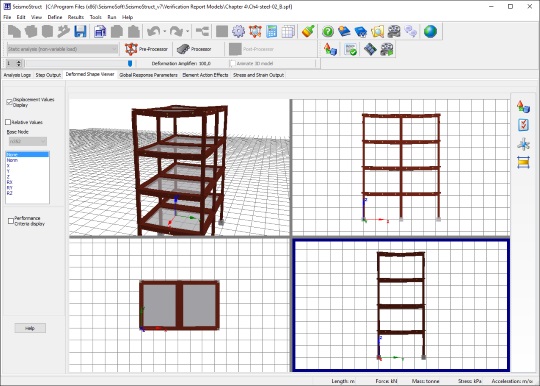540x386 pixels.
Task: Click the table grid icon next to calculator
Action: coord(288,32)
